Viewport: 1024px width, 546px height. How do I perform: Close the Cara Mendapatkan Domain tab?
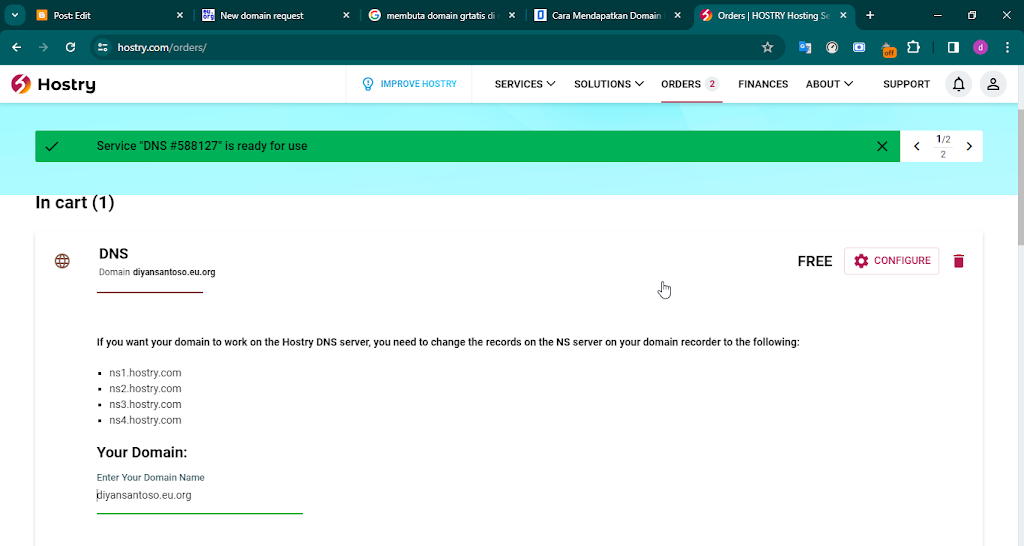(x=677, y=15)
